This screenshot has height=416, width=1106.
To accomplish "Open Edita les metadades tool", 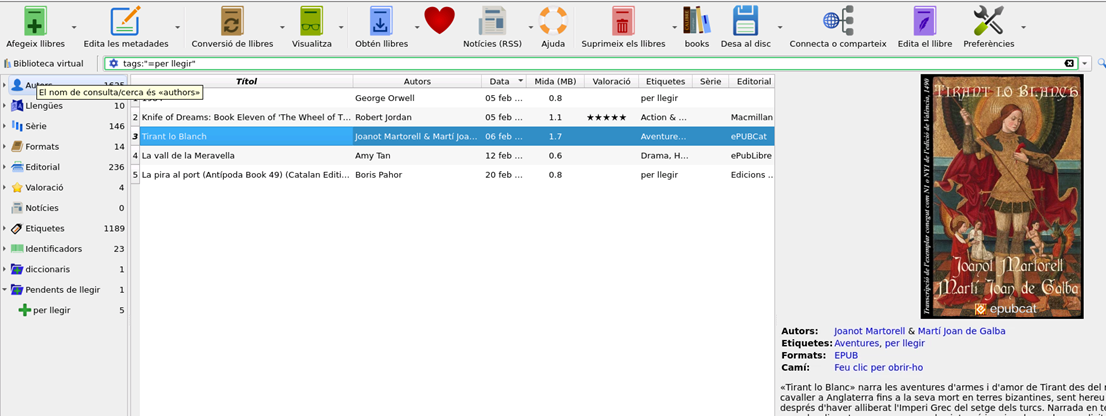I will point(125,20).
